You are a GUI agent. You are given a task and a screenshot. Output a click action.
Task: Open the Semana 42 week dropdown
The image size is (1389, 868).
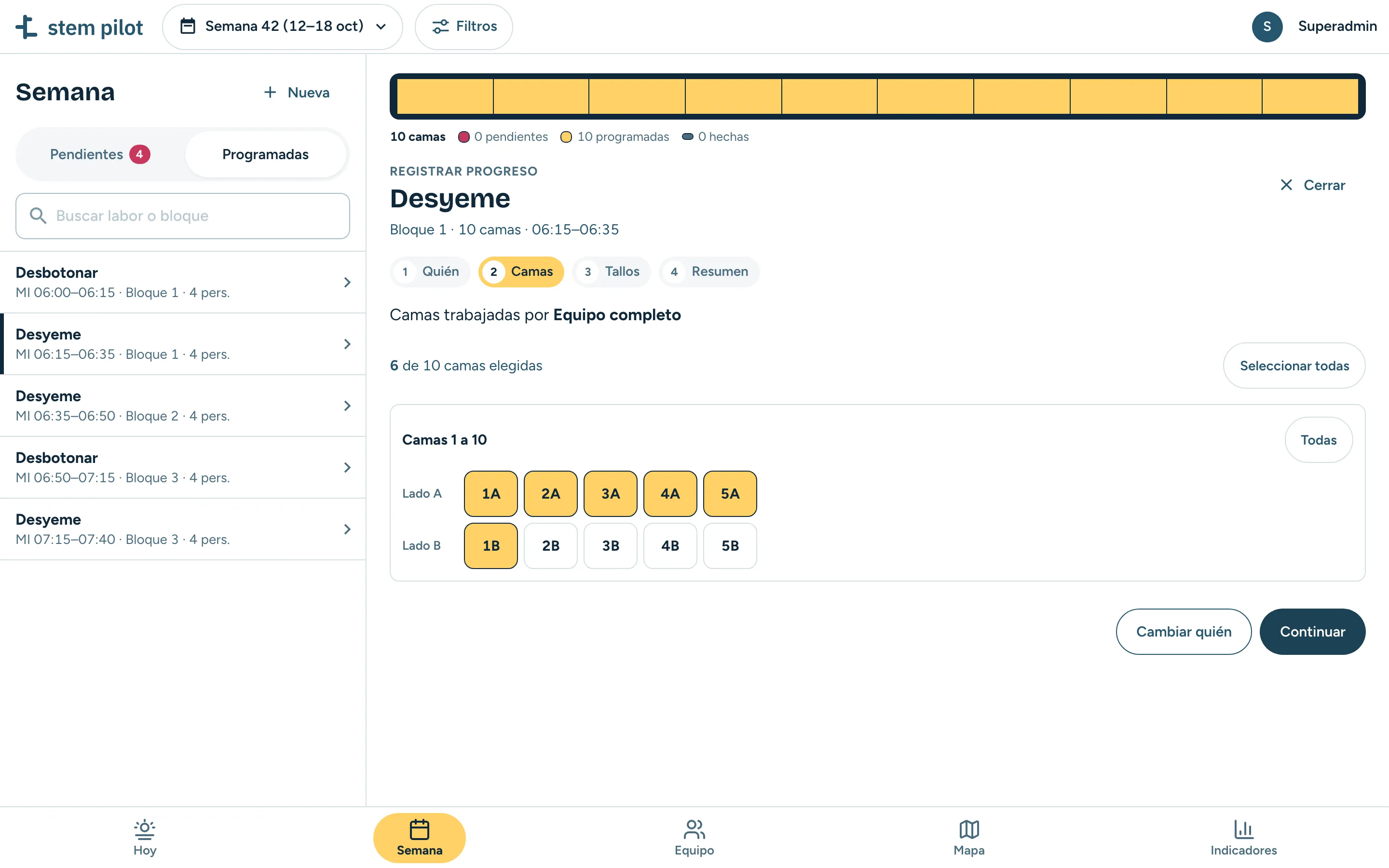[x=283, y=27]
